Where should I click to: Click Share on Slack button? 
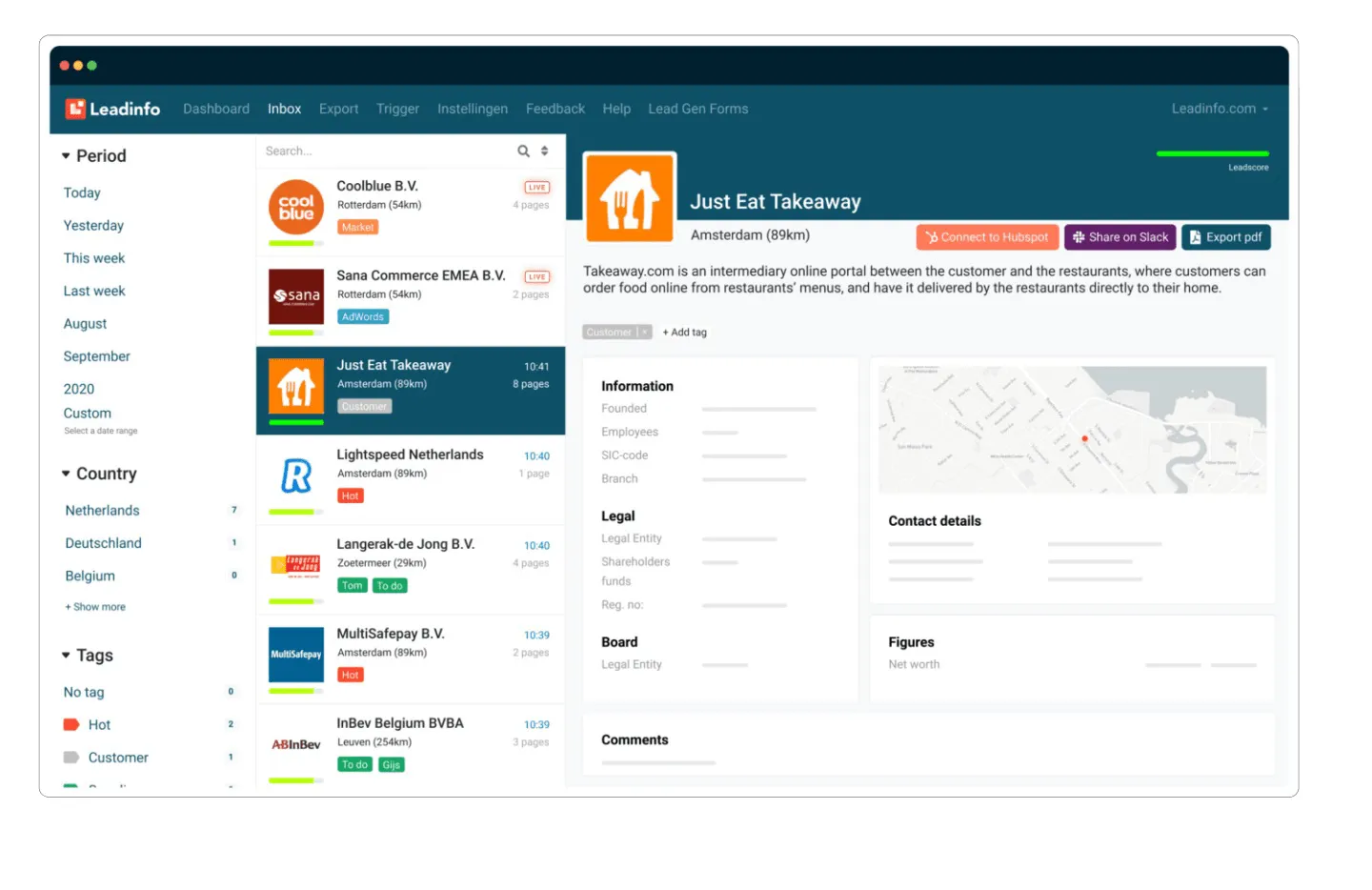1120,237
